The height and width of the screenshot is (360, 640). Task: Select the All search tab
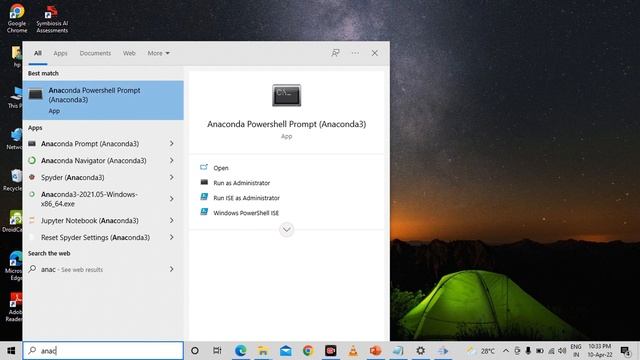38,53
